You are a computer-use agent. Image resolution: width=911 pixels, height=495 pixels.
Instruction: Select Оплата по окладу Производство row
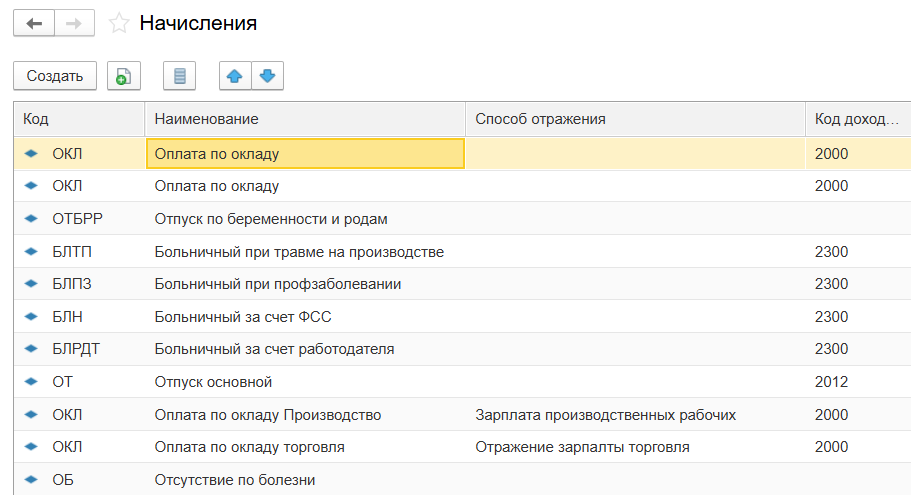462,415
